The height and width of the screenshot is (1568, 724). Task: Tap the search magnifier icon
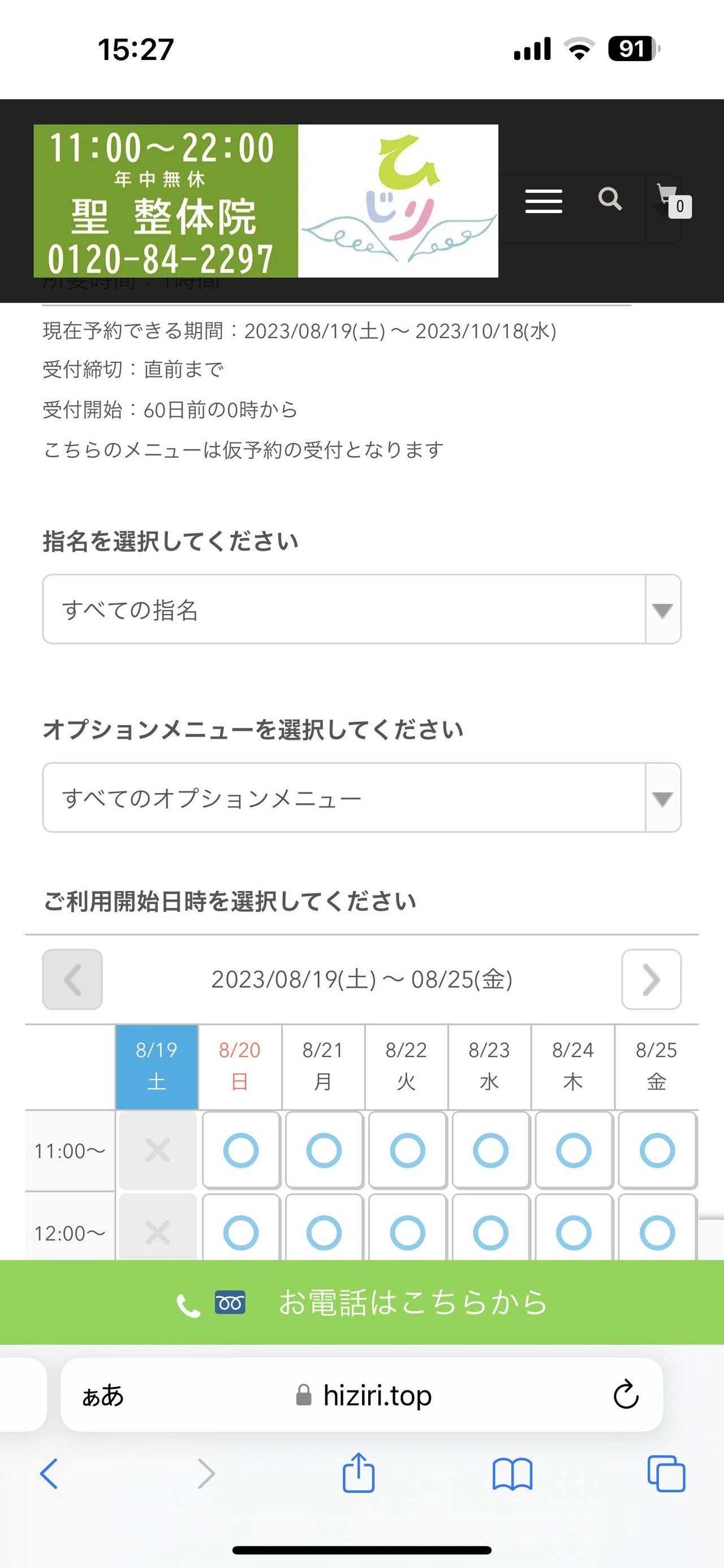coord(610,198)
